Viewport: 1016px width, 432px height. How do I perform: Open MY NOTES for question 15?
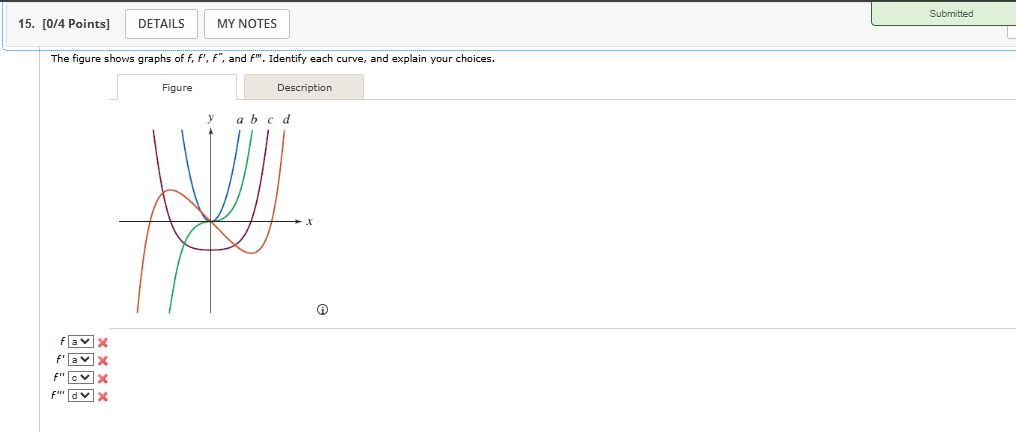pos(247,24)
